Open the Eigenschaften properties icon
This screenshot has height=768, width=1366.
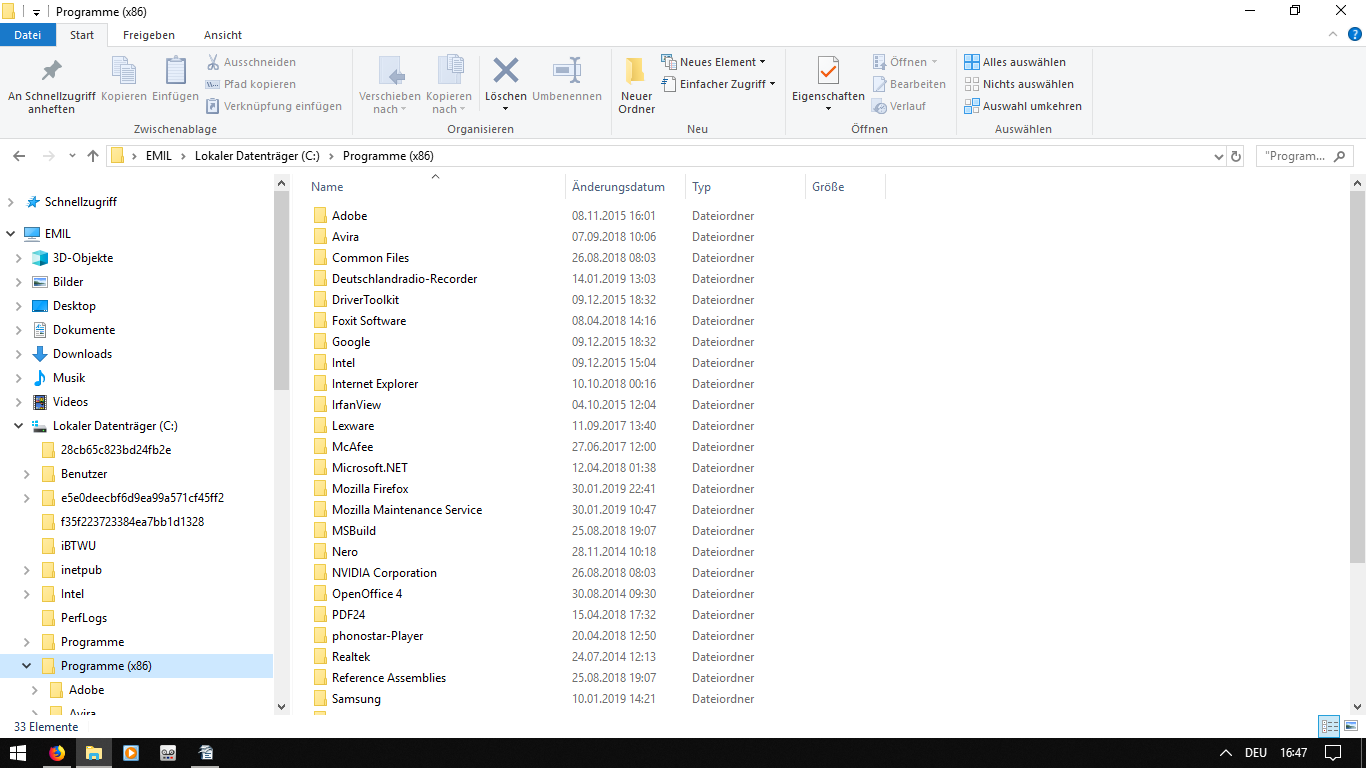[x=828, y=73]
